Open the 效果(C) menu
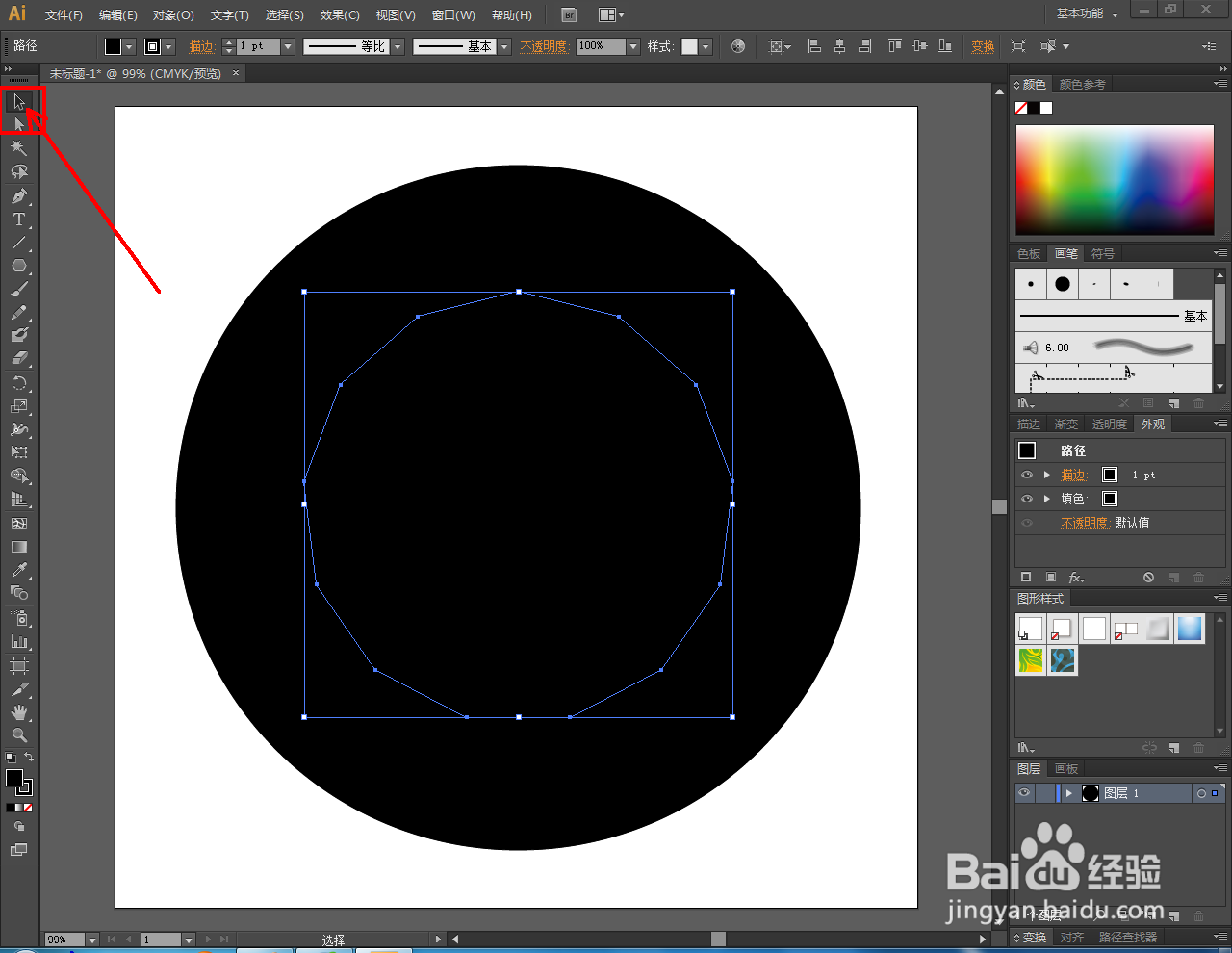1232x953 pixels. [340, 15]
